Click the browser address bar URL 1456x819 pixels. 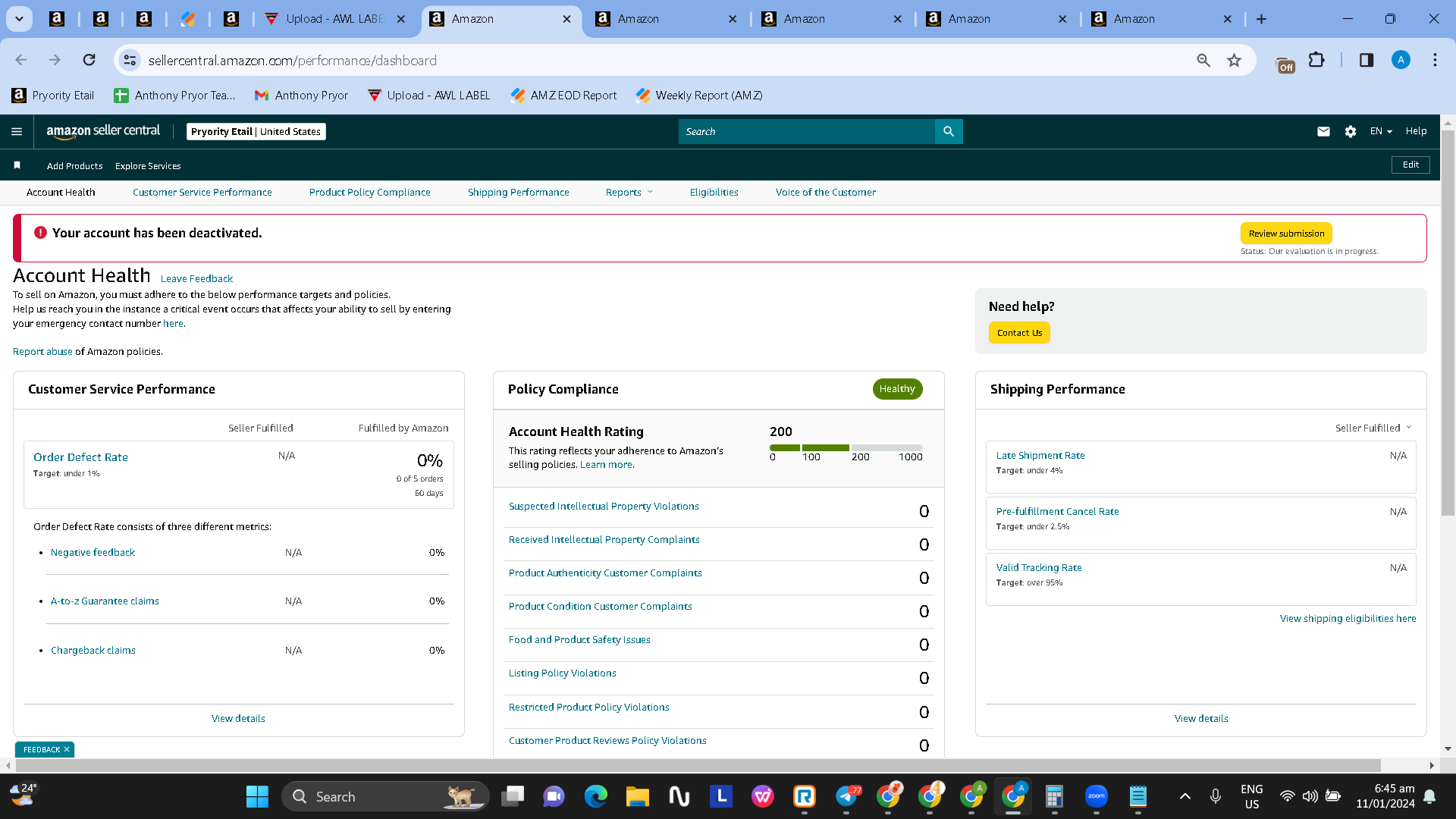[x=293, y=60]
